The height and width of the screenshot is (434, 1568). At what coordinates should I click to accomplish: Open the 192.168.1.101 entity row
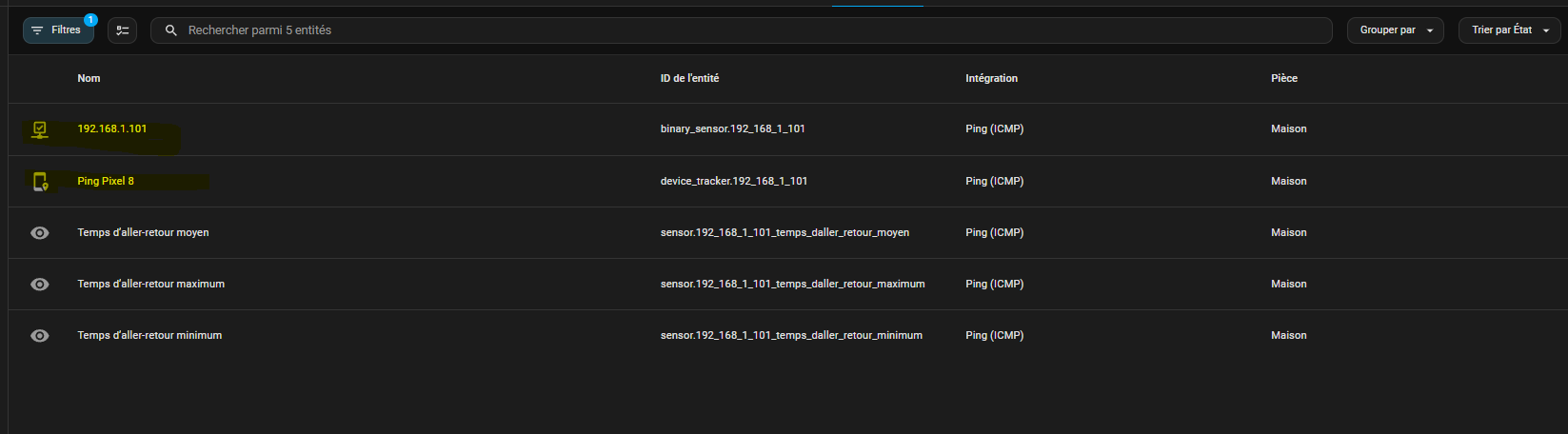click(112, 128)
